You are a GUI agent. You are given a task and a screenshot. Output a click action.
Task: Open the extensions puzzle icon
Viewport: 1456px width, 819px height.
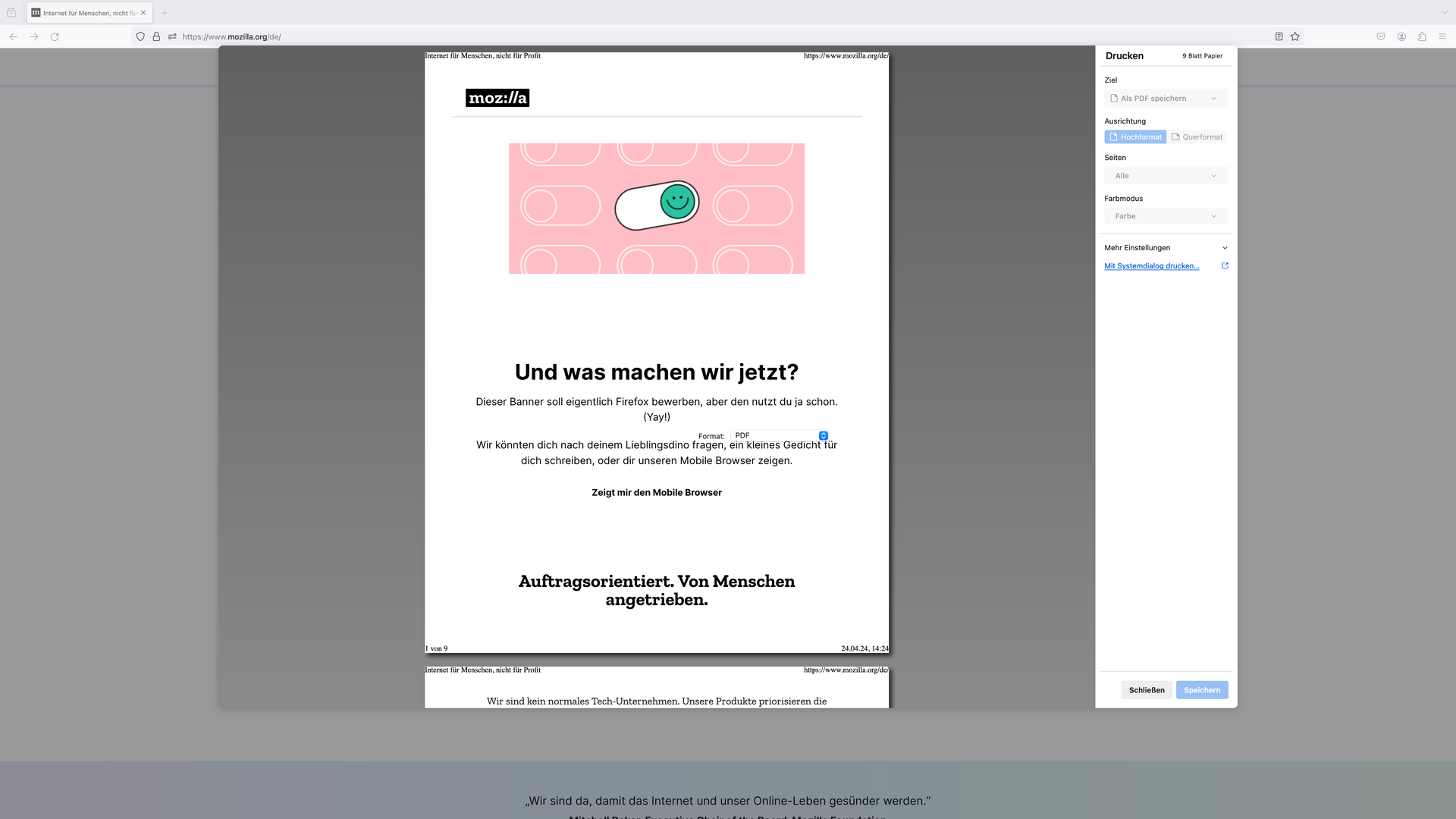(1422, 36)
